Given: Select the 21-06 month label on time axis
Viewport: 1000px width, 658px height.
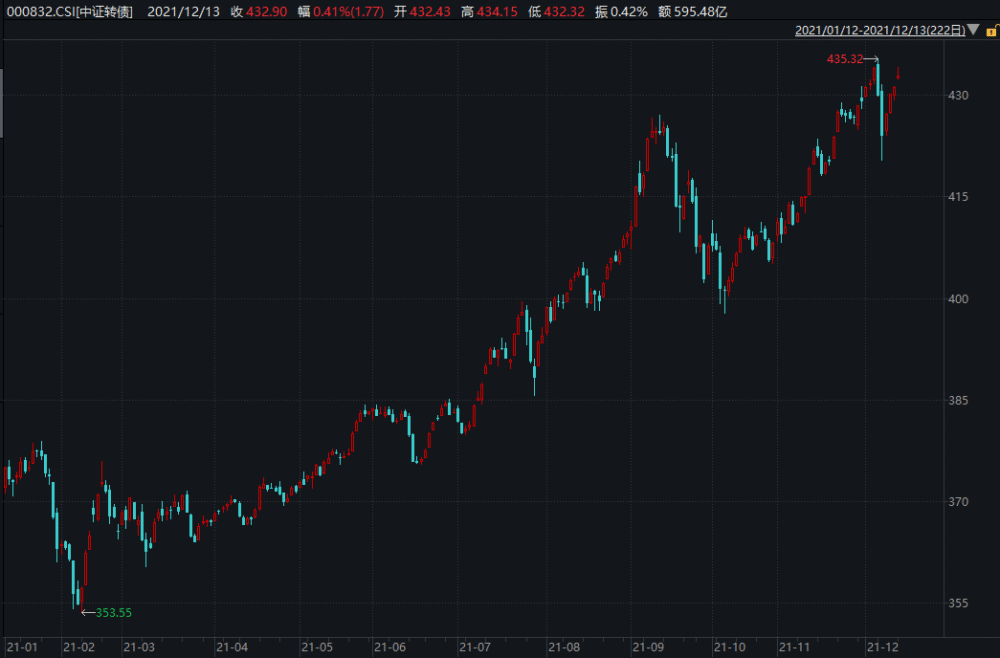Looking at the screenshot, I should (390, 647).
